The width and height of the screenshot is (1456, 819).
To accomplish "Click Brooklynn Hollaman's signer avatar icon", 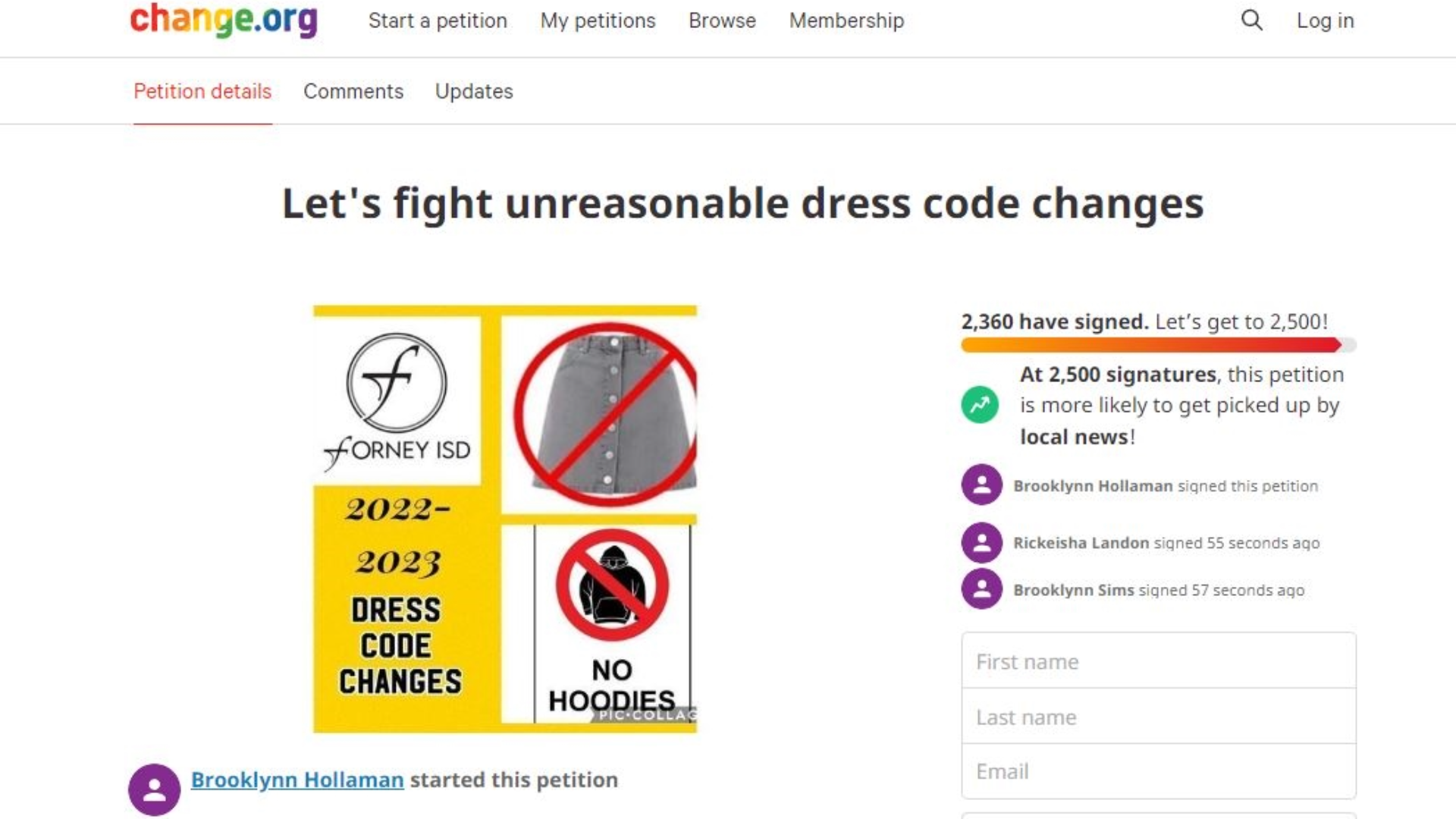I will (982, 485).
